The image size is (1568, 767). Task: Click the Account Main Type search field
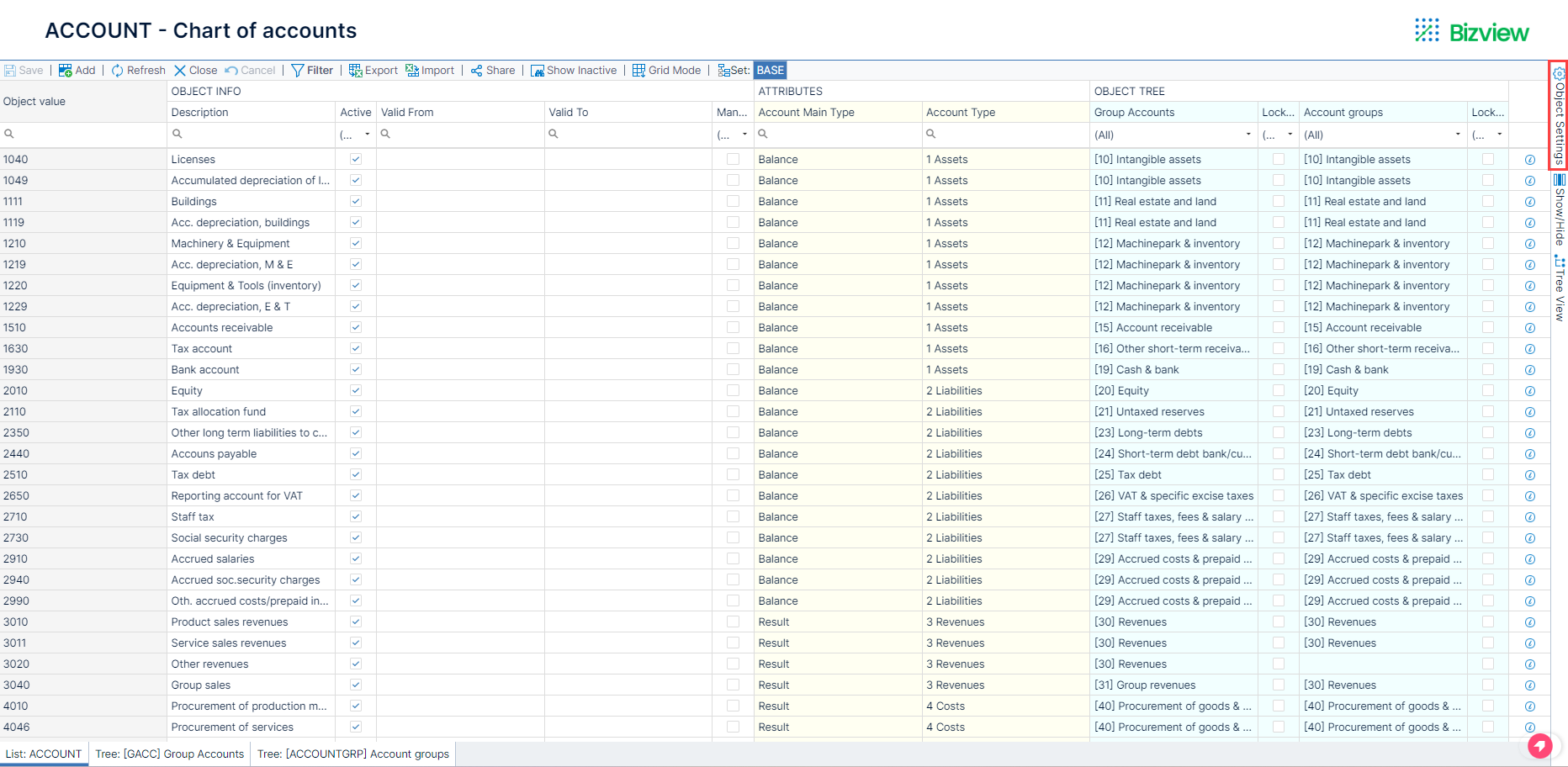click(838, 134)
